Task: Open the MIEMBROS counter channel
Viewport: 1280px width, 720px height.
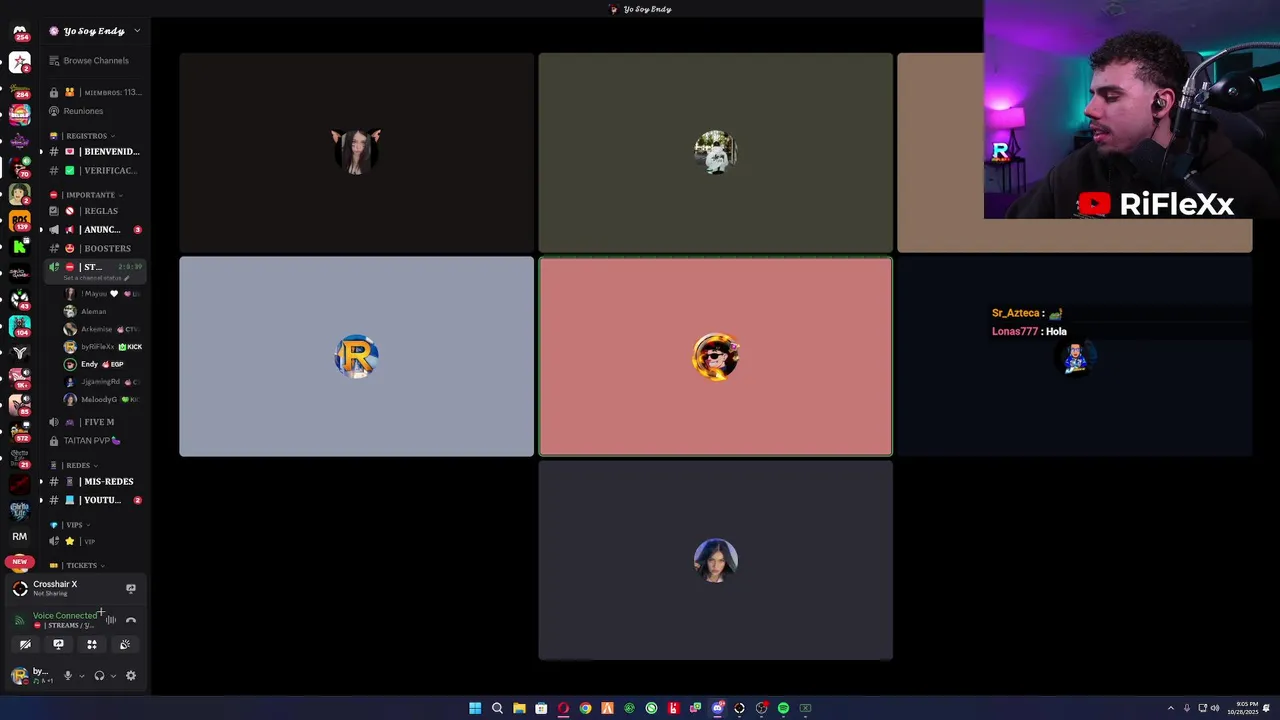Action: (95, 92)
